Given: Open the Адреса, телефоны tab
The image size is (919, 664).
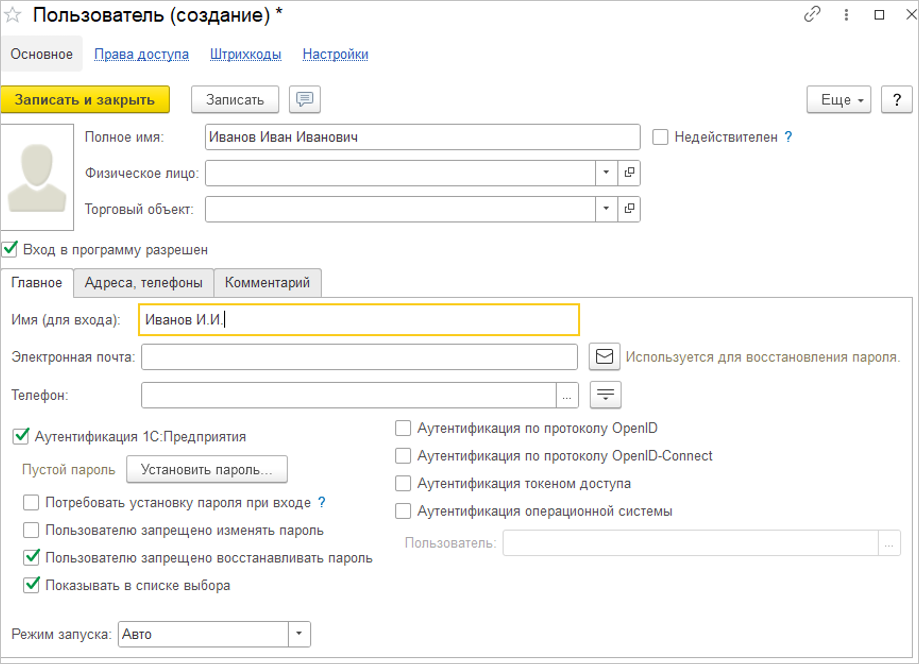Looking at the screenshot, I should (x=144, y=283).
